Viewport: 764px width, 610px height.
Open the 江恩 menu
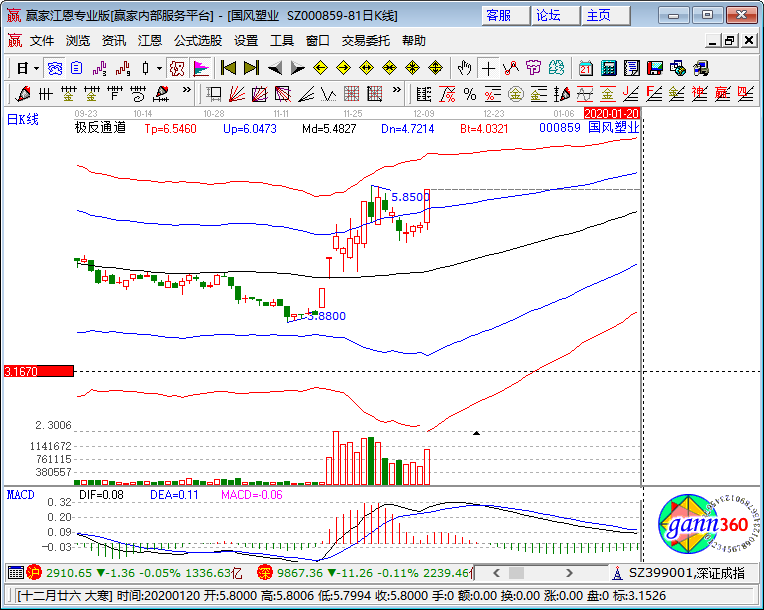point(150,41)
